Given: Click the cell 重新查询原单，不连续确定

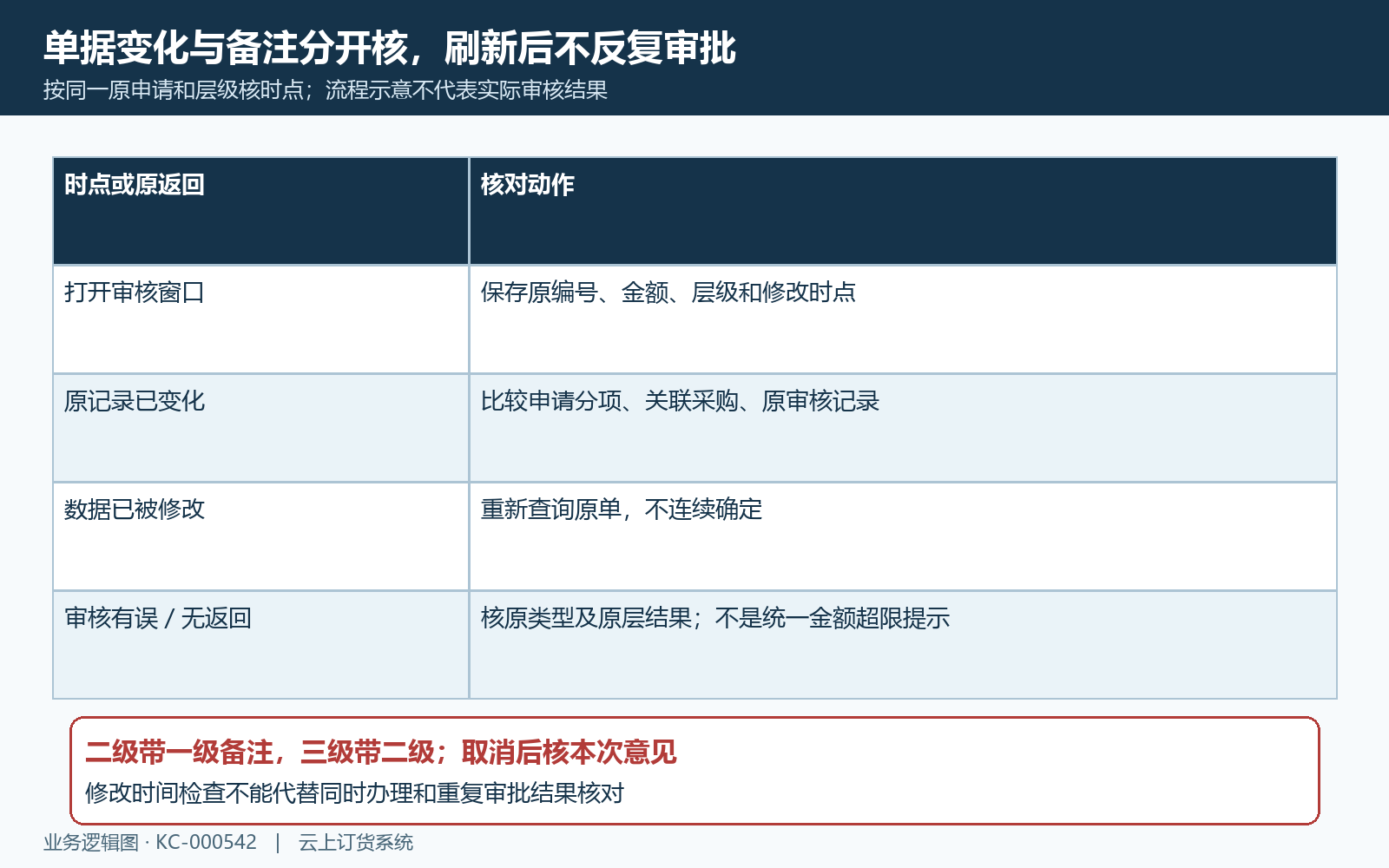Looking at the screenshot, I should click(903, 536).
